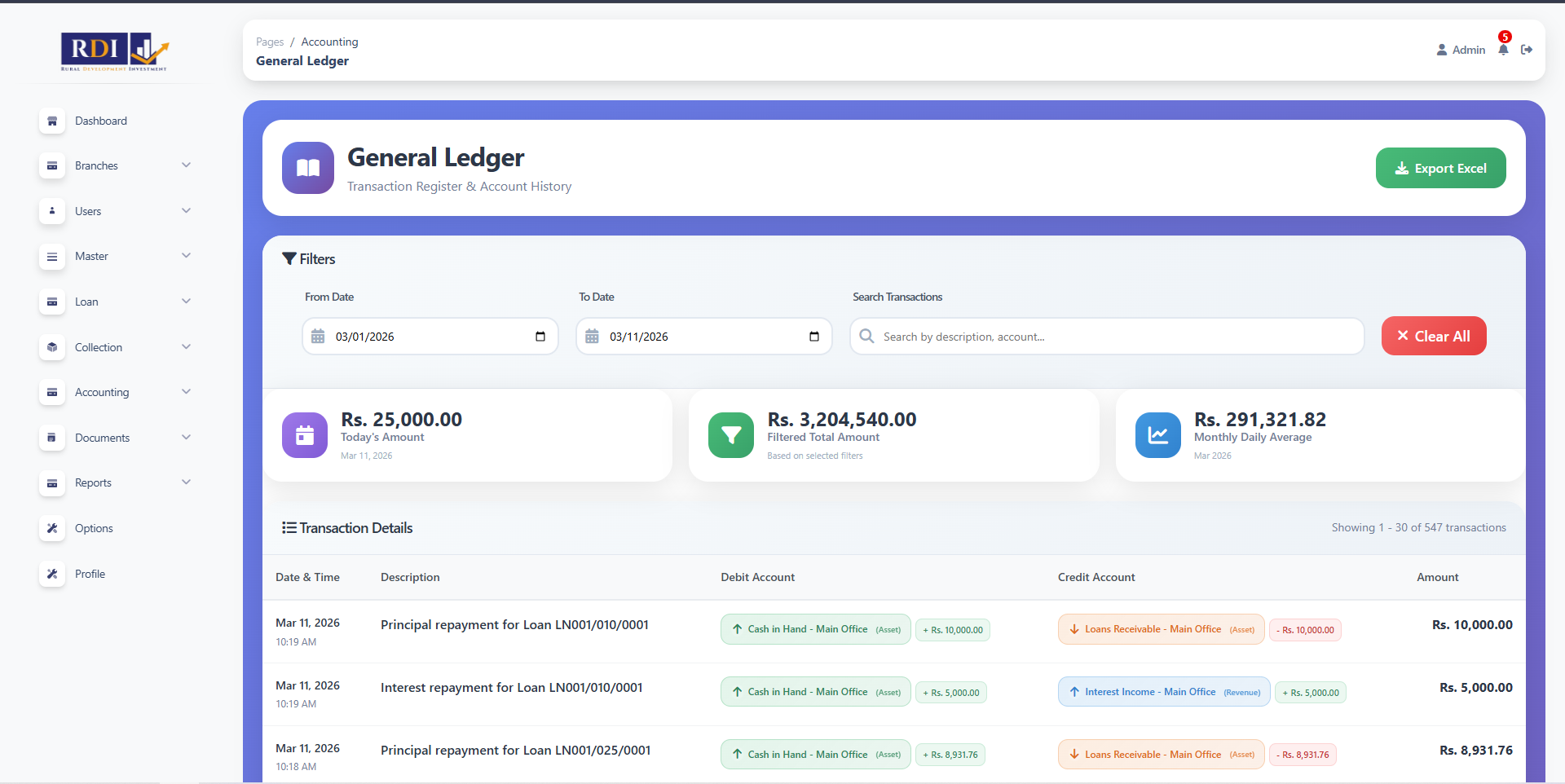Open the Profile sidebar item

pyautogui.click(x=90, y=574)
